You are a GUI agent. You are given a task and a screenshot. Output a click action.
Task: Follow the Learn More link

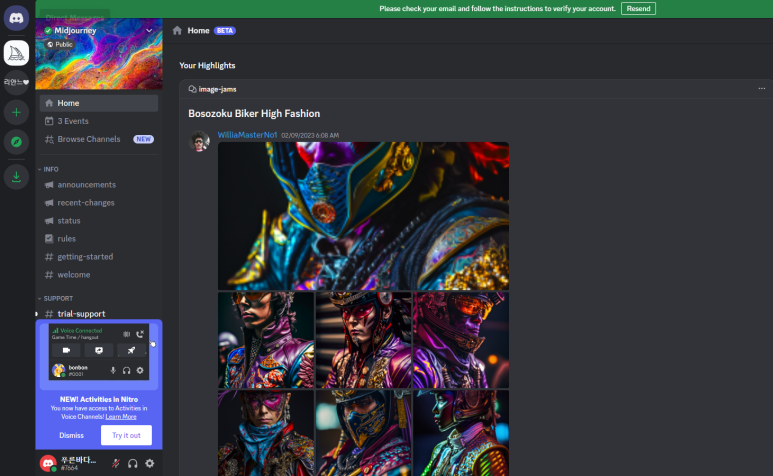(x=121, y=416)
